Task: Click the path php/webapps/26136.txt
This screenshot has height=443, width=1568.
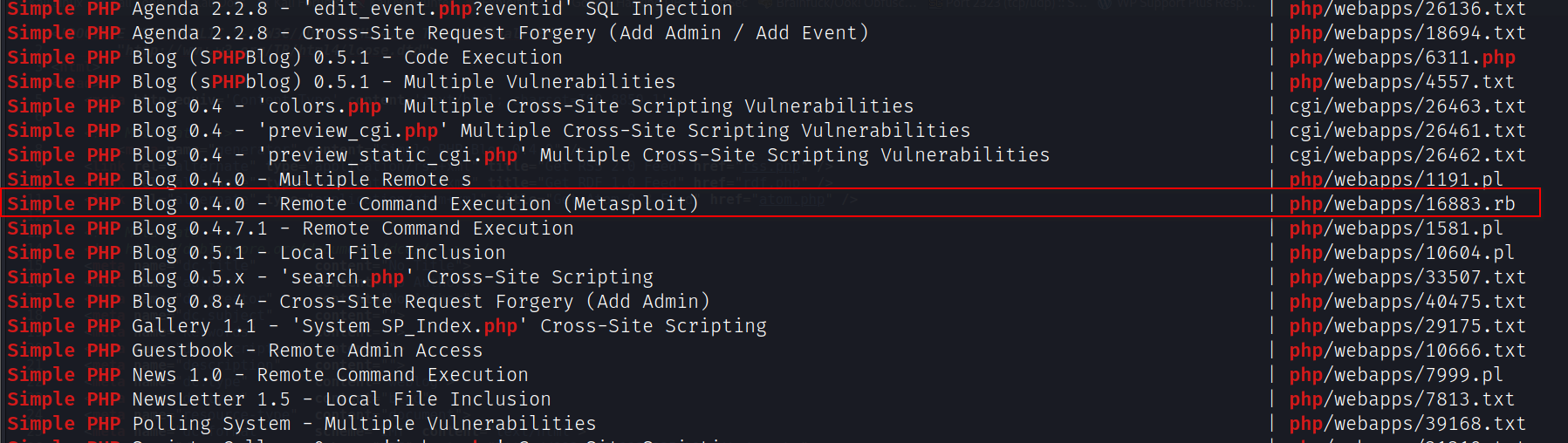Action: [x=1407, y=10]
